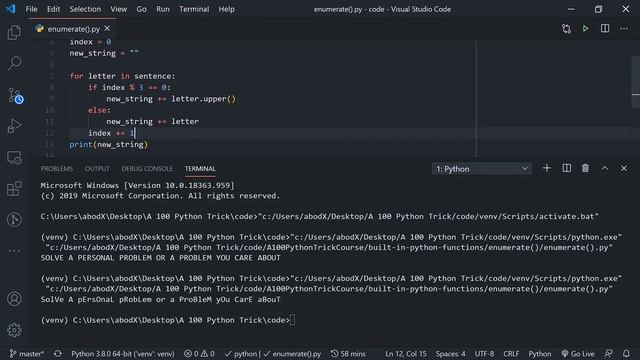Open the Search view in activity bar
Image resolution: width=640 pixels, height=360 pixels.
coord(14,63)
